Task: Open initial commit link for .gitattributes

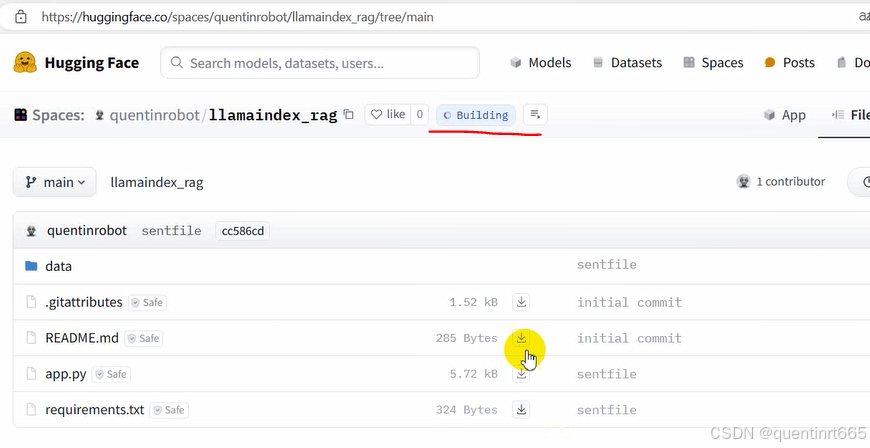Action: click(629, 303)
